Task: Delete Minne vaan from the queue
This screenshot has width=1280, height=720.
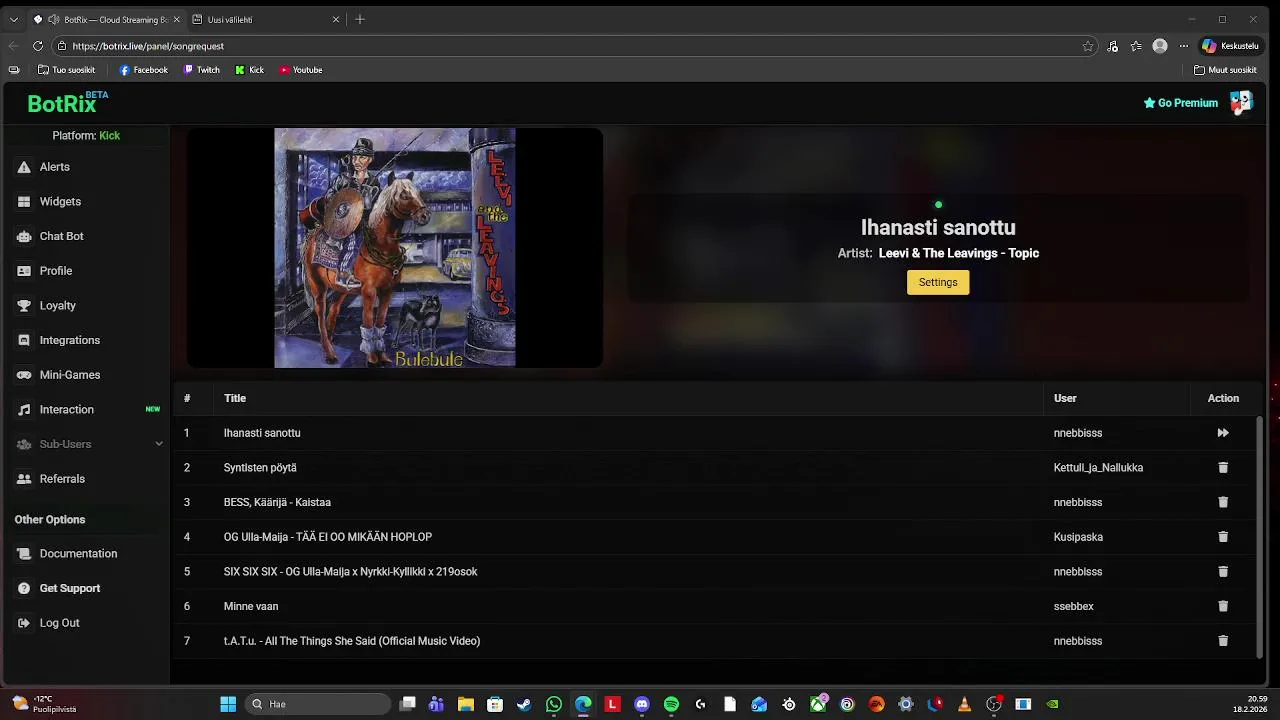Action: point(1222,606)
